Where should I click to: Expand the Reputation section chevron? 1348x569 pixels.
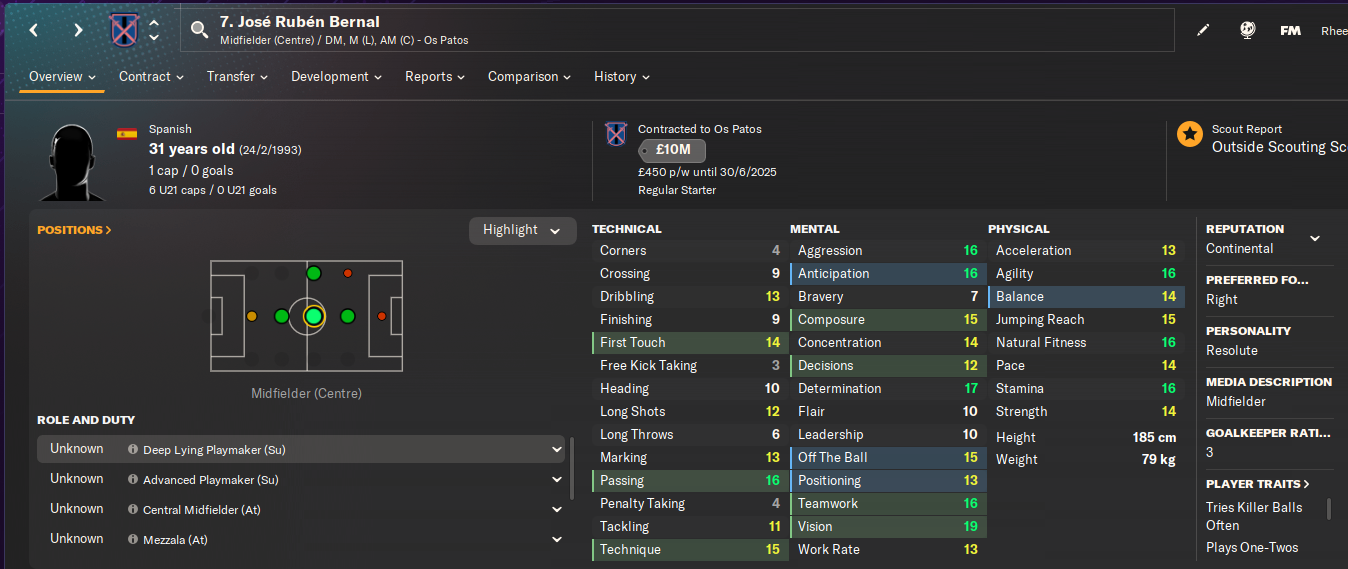(1315, 238)
